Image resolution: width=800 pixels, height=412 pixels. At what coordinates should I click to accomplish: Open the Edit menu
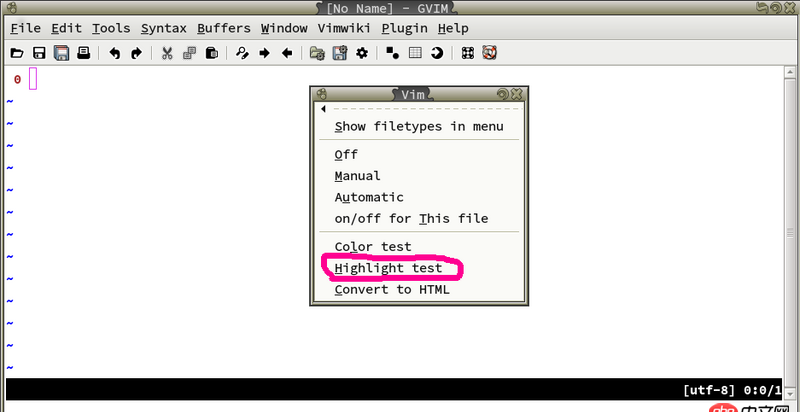(x=67, y=29)
